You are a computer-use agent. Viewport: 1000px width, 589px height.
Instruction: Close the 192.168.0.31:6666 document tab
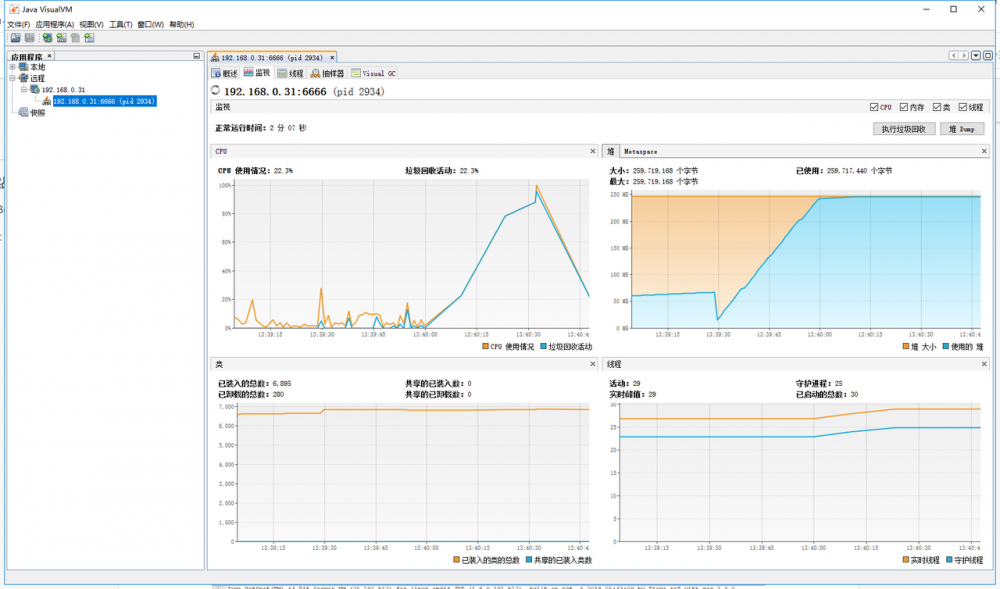pos(332,58)
